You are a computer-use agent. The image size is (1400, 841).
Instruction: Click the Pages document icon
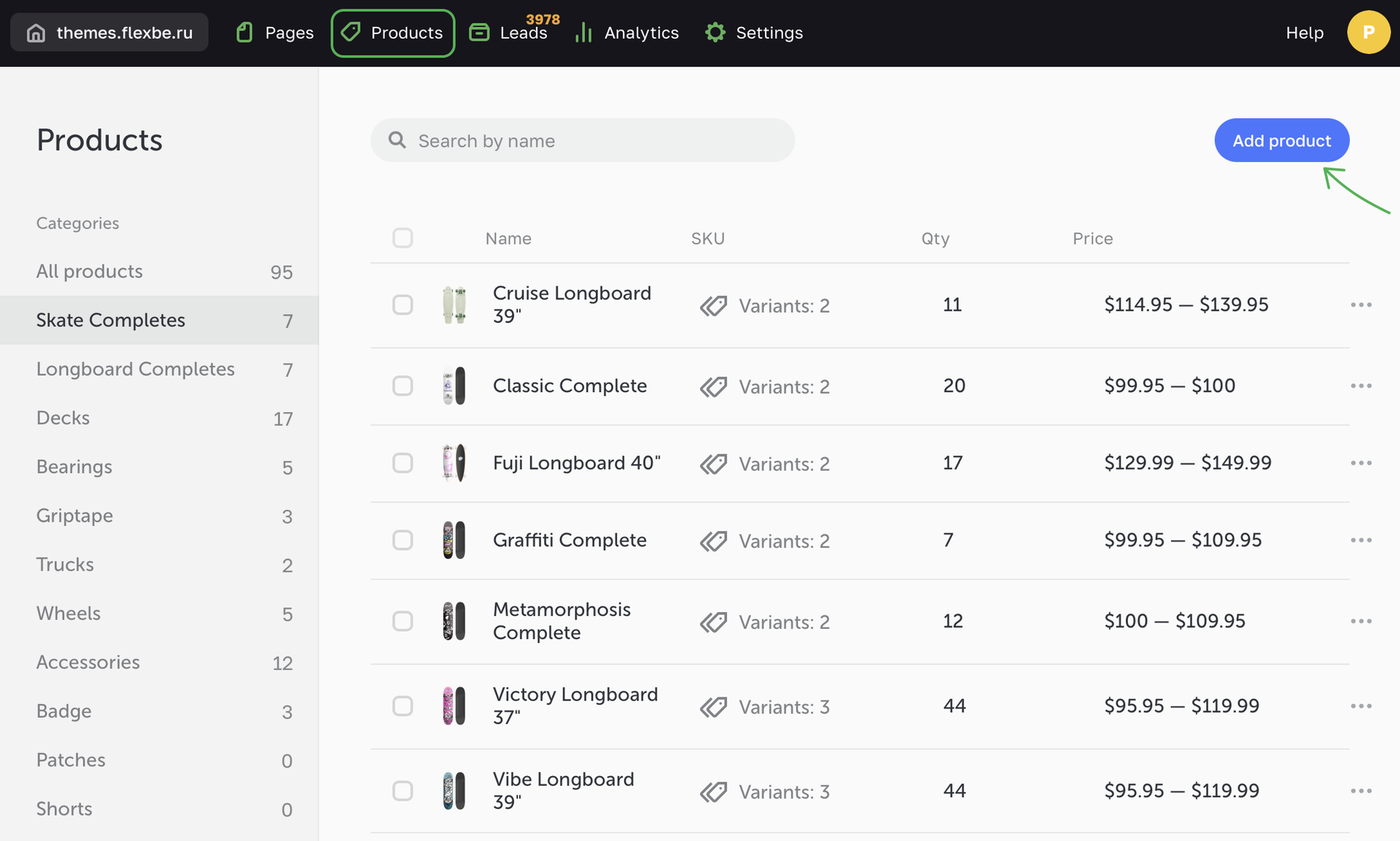[245, 33]
